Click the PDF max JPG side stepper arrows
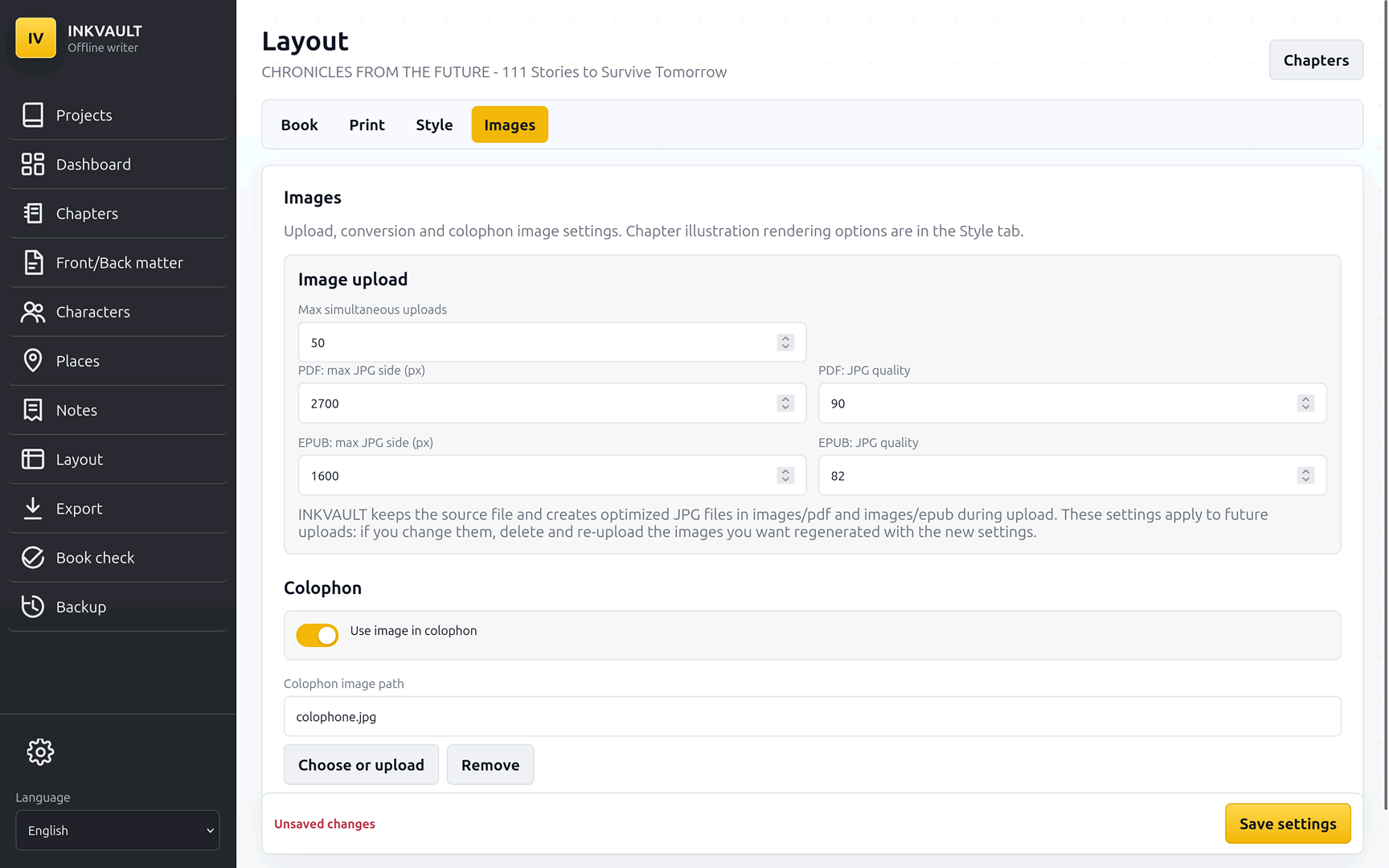Viewport: 1389px width, 868px height. pos(785,403)
